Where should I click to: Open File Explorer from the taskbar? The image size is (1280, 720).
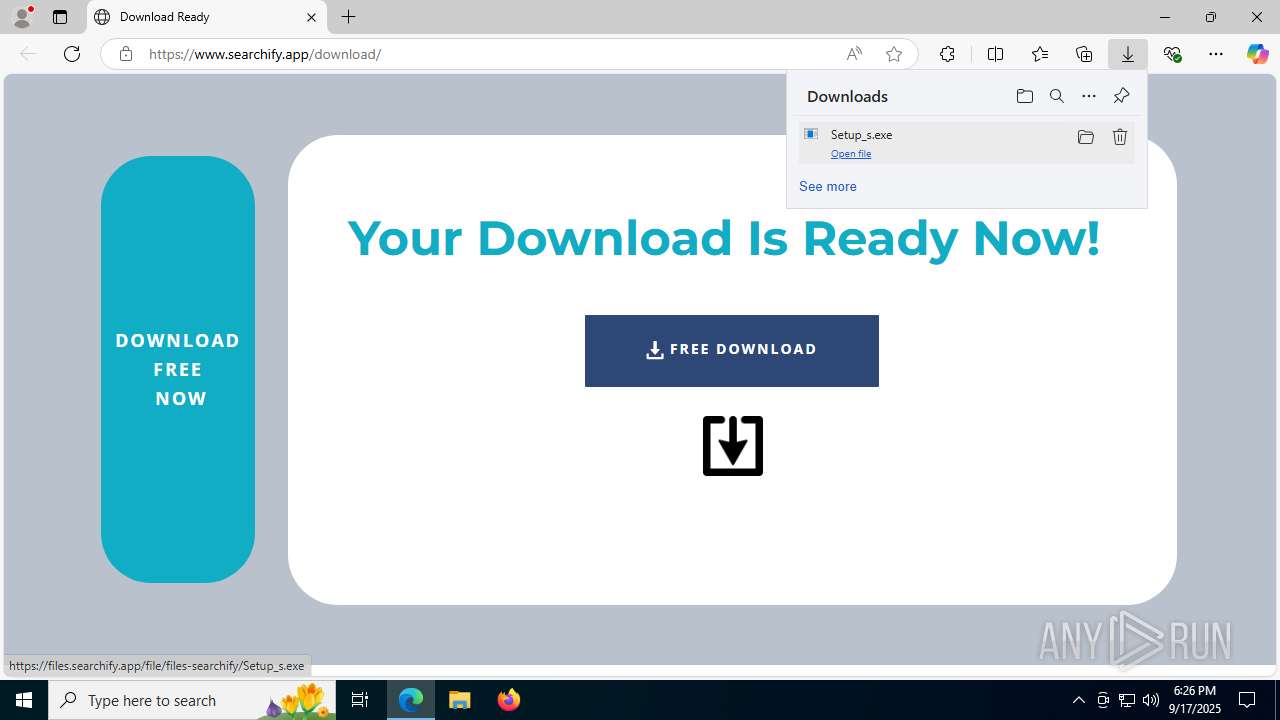[x=460, y=700]
